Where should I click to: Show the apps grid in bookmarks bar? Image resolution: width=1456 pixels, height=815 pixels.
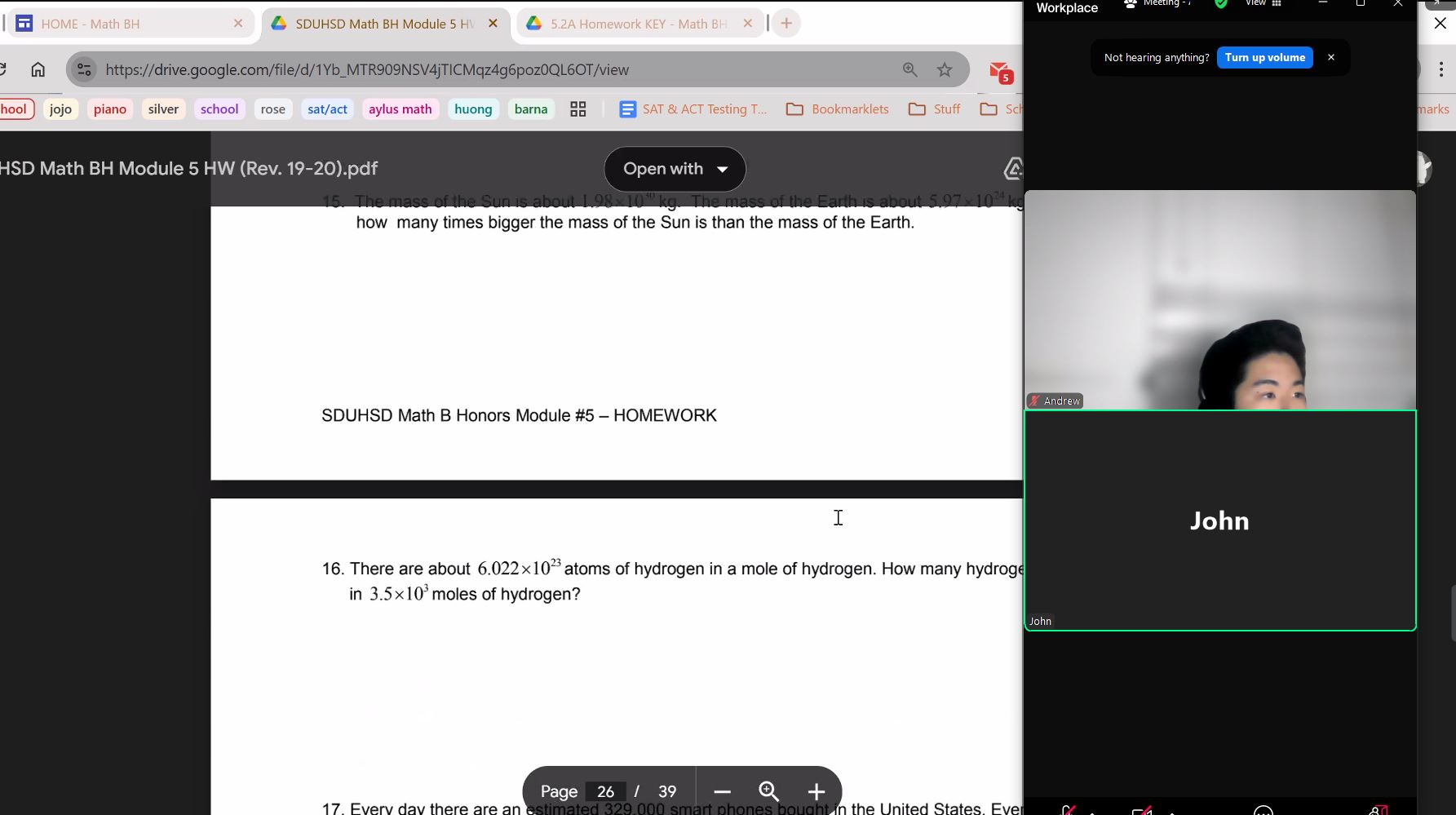[578, 109]
